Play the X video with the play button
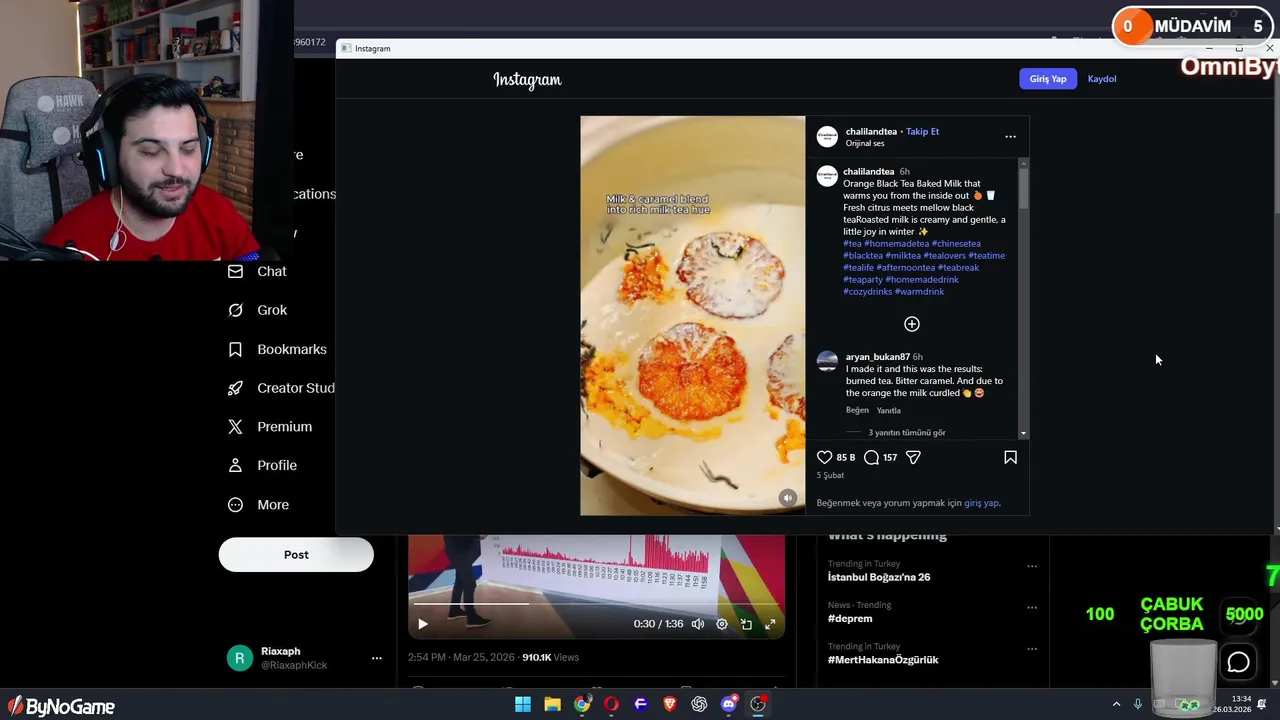 [423, 624]
